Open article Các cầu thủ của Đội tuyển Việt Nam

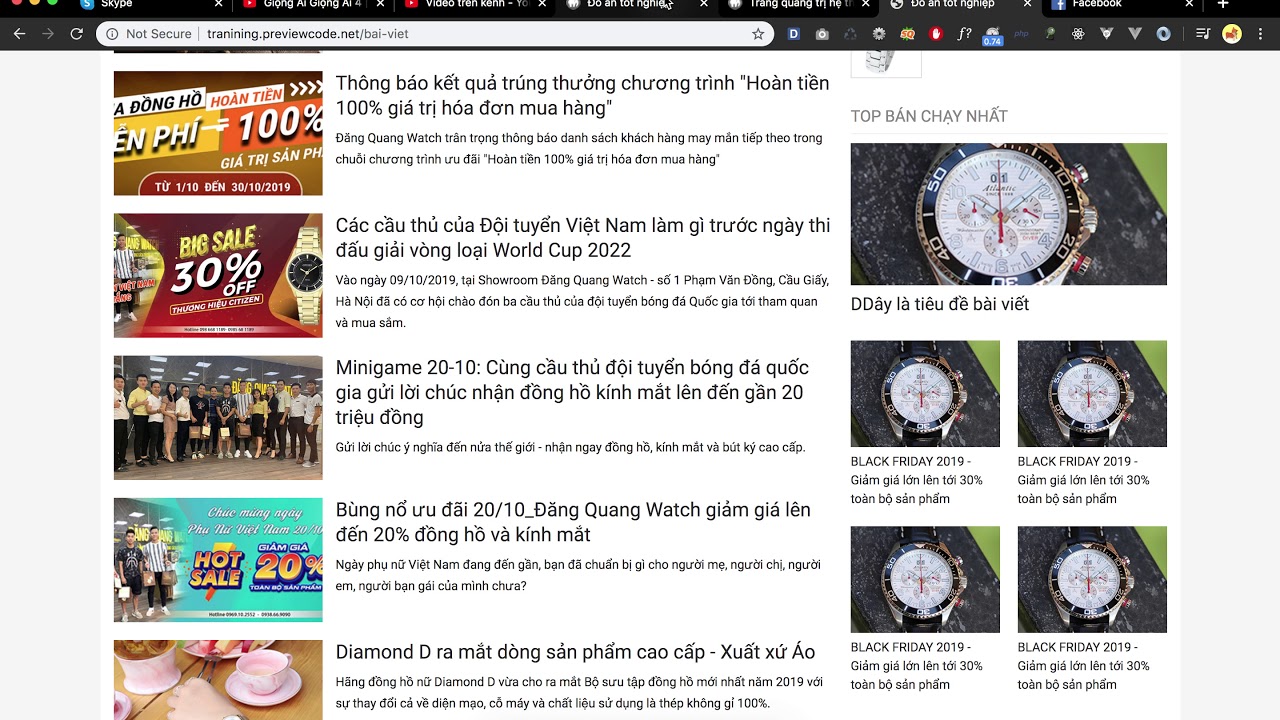[x=583, y=237]
